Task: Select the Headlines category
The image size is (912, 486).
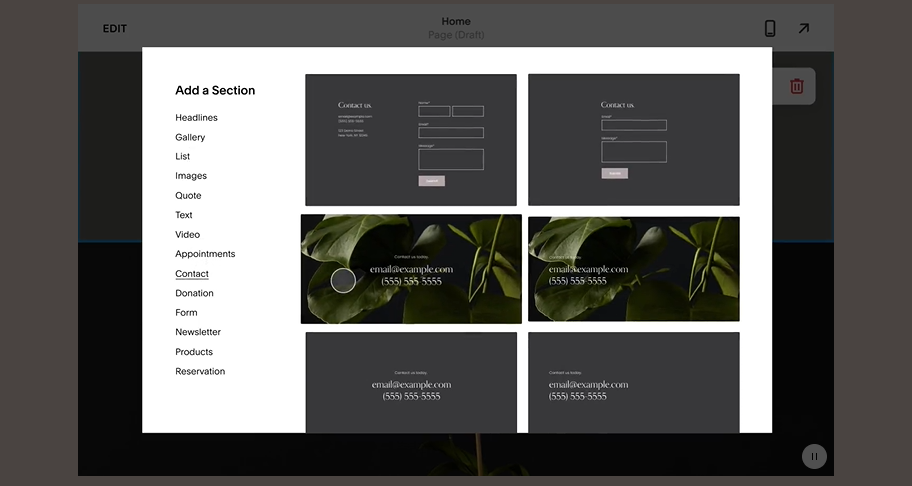Action: tap(196, 118)
